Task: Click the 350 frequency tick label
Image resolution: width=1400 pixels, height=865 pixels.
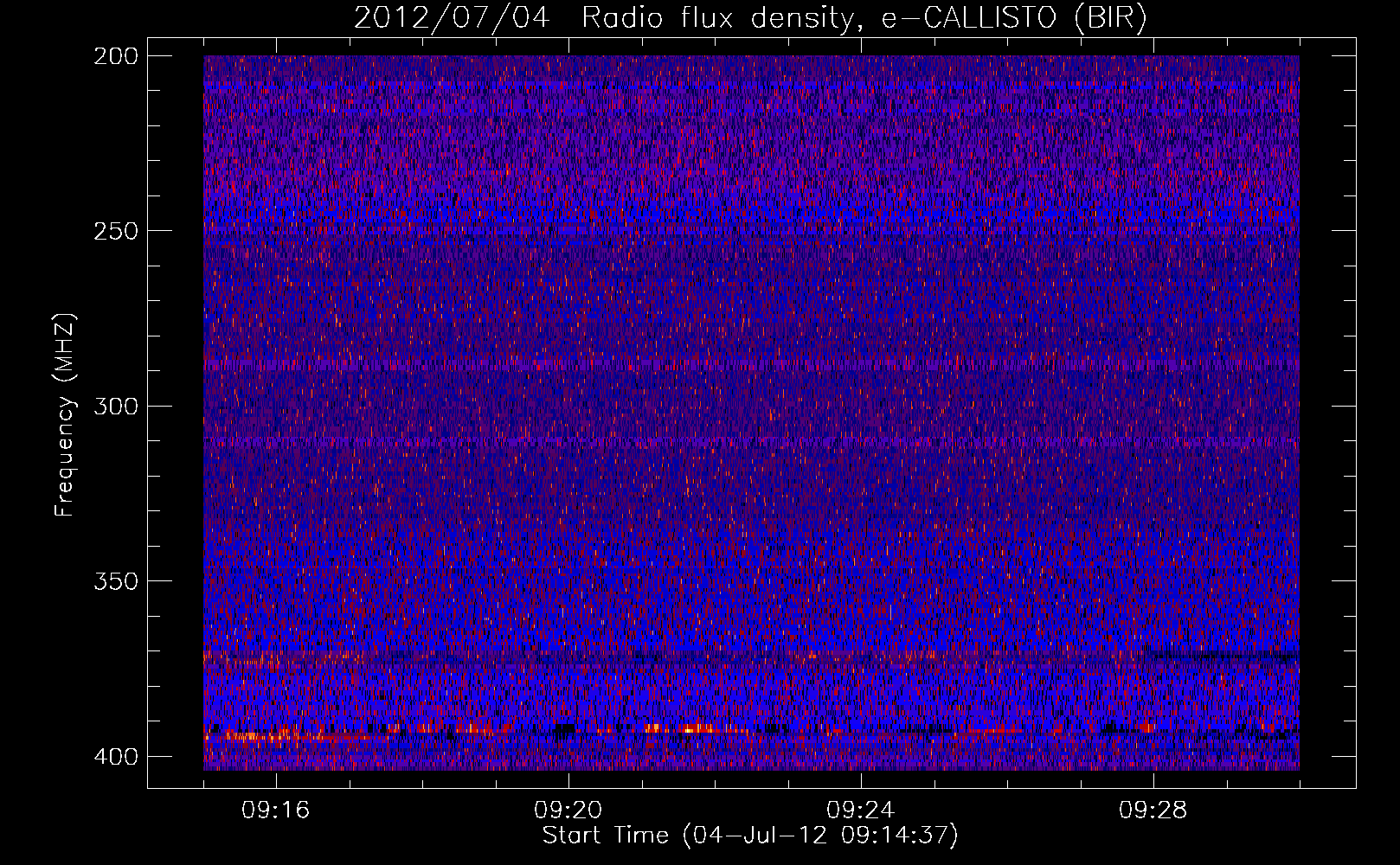Action: pyautogui.click(x=115, y=580)
